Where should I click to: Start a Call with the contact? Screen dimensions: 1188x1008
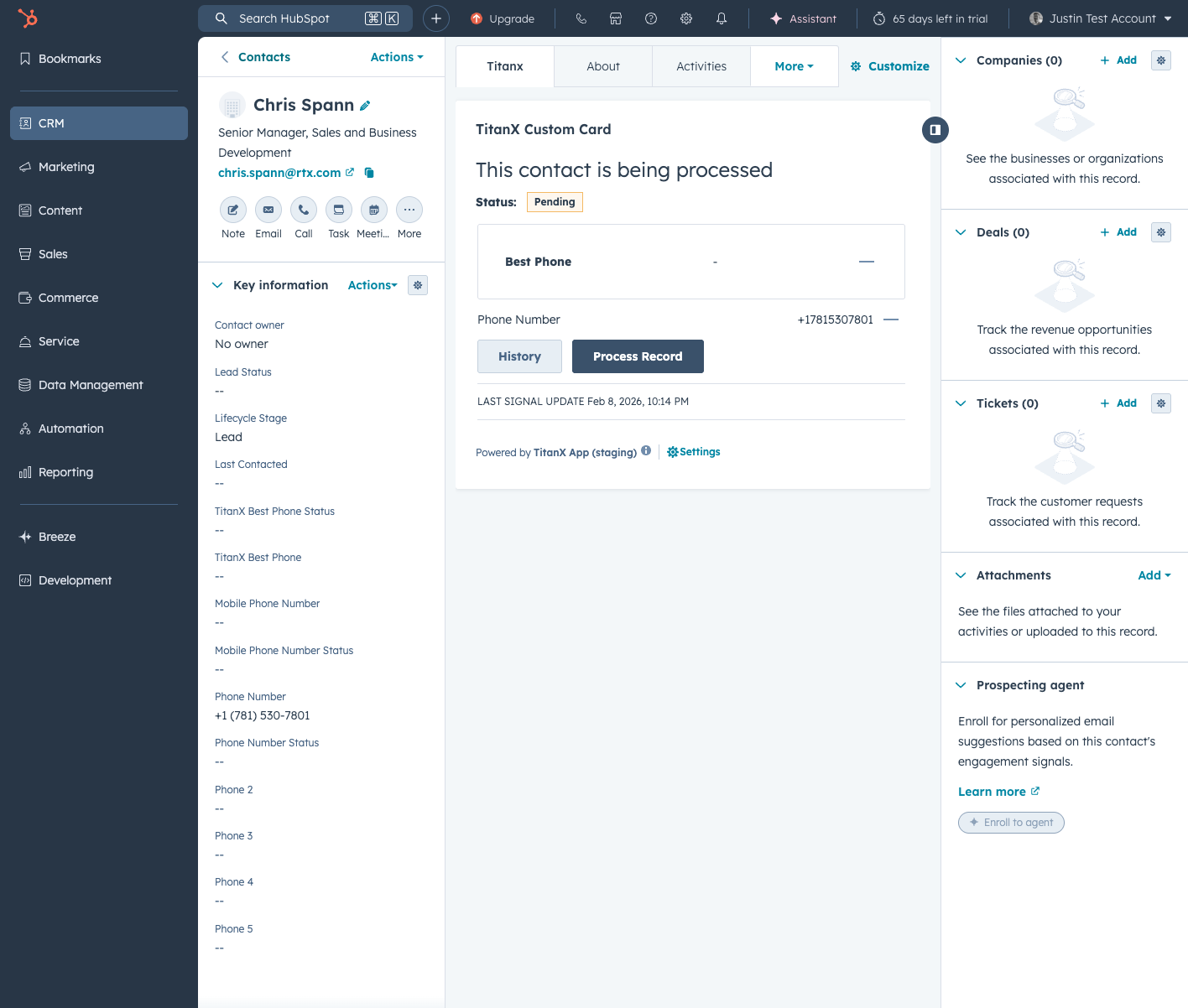click(304, 210)
